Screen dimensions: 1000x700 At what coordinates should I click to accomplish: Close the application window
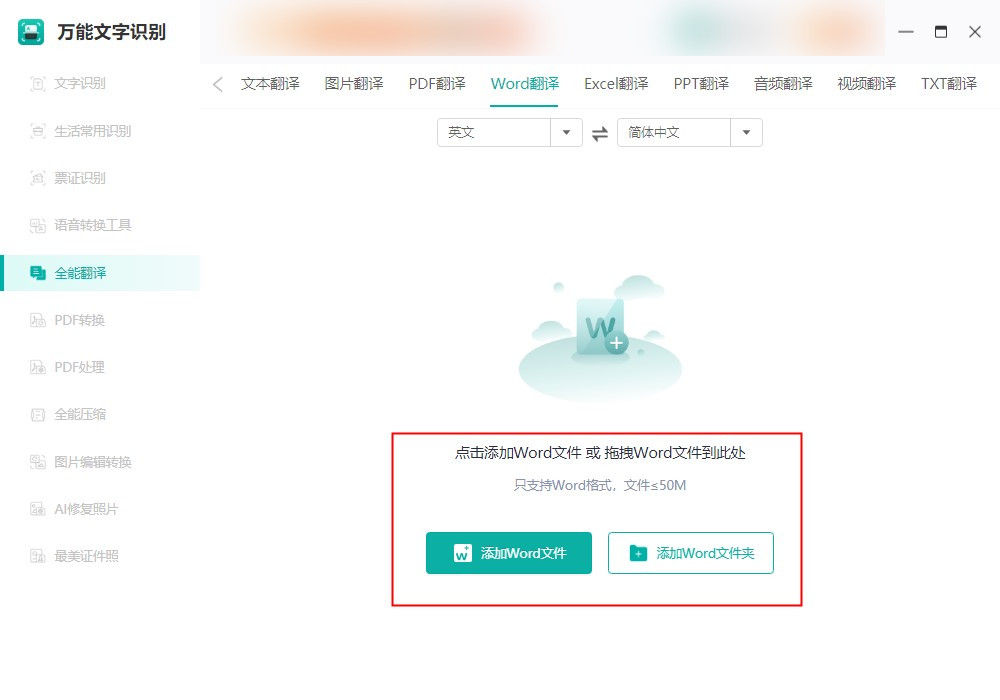(974, 32)
